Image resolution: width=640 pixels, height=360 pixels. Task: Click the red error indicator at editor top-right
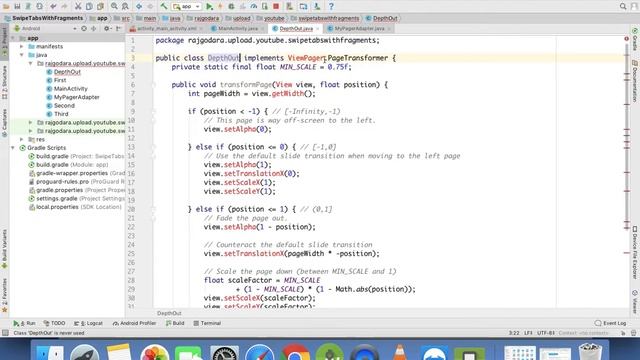point(626,39)
